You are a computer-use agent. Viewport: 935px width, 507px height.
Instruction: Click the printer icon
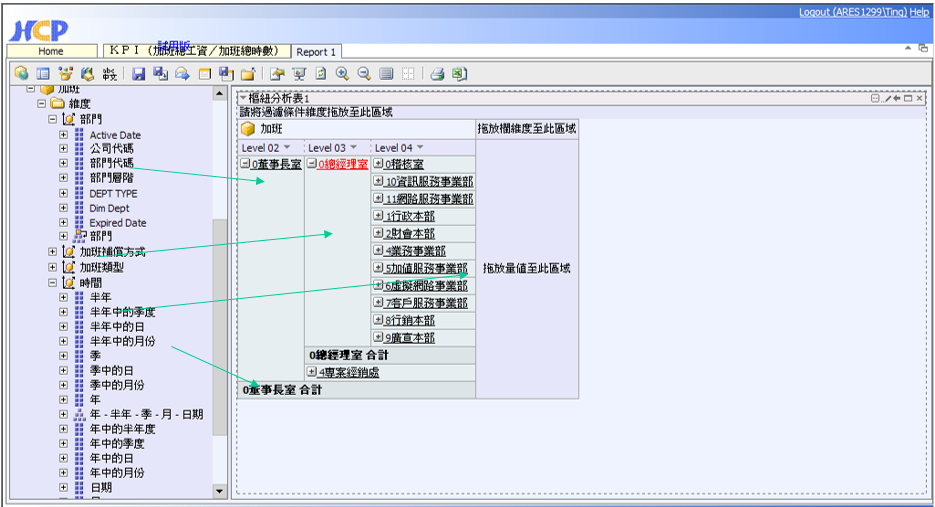click(x=437, y=73)
